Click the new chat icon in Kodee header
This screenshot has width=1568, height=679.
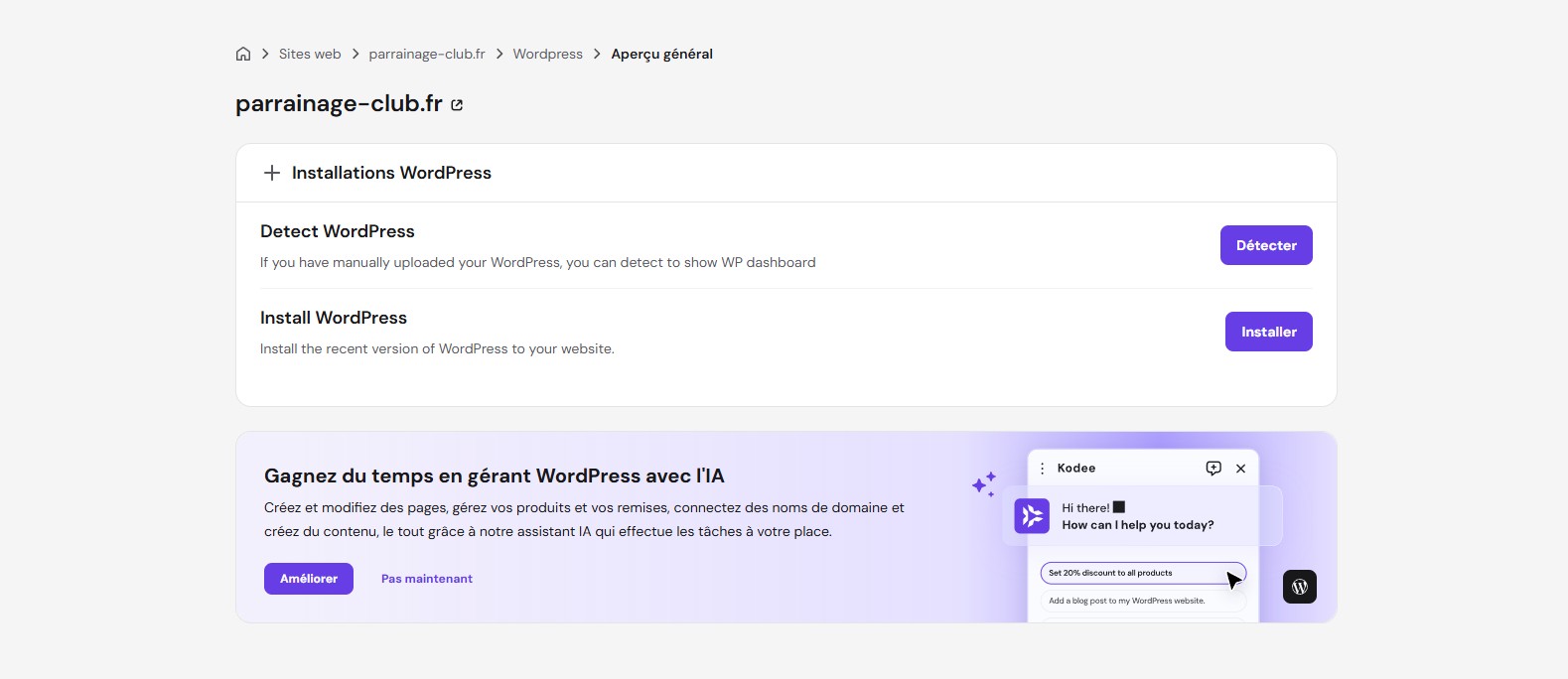(x=1213, y=469)
